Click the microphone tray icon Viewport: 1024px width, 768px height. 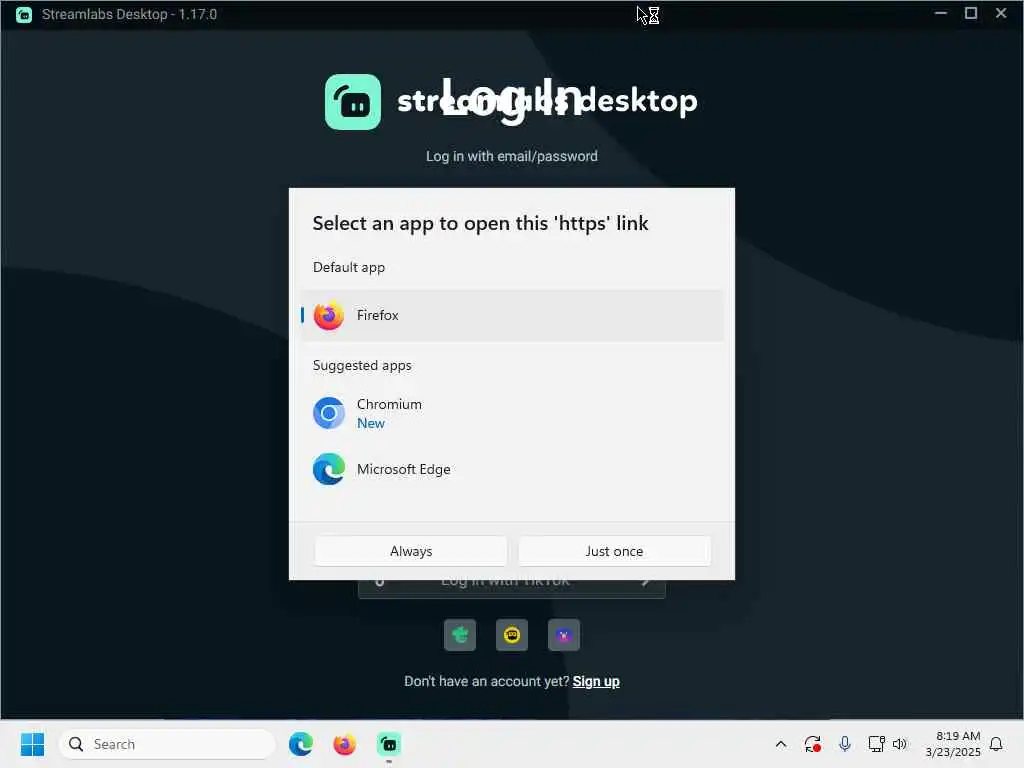844,744
